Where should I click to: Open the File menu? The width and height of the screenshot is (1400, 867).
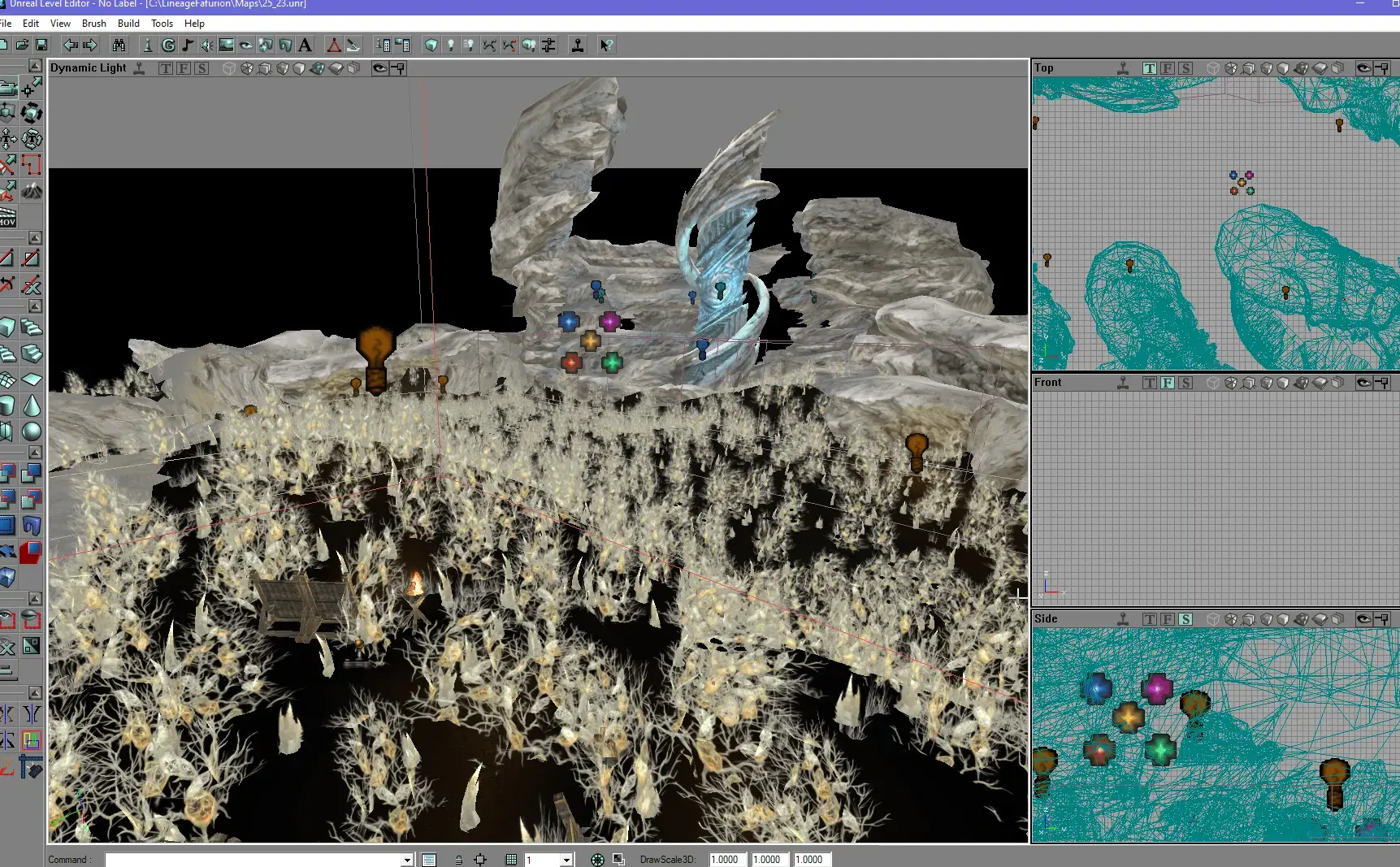(x=6, y=24)
